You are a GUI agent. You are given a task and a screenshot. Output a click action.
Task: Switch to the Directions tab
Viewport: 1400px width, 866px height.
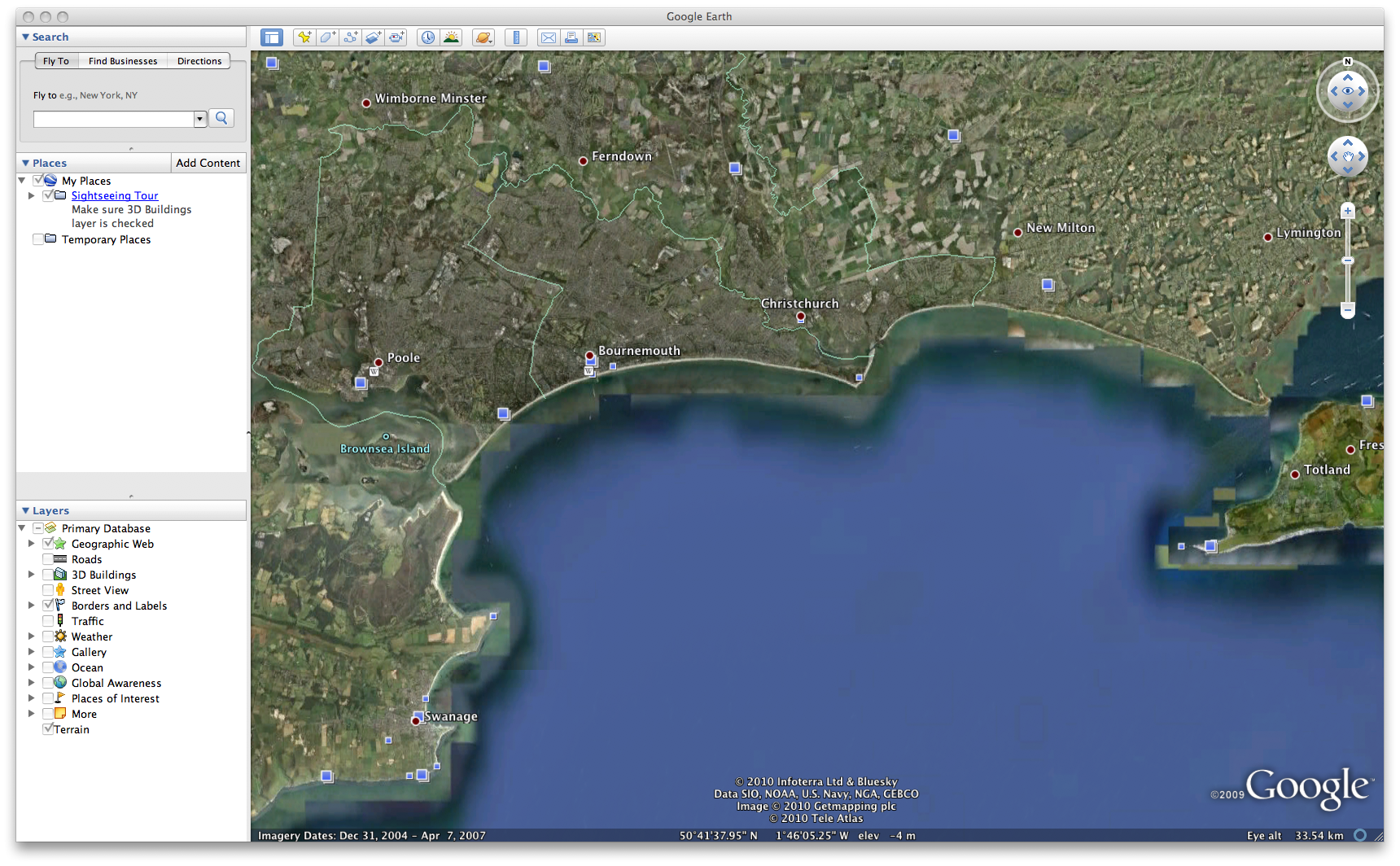coord(199,61)
